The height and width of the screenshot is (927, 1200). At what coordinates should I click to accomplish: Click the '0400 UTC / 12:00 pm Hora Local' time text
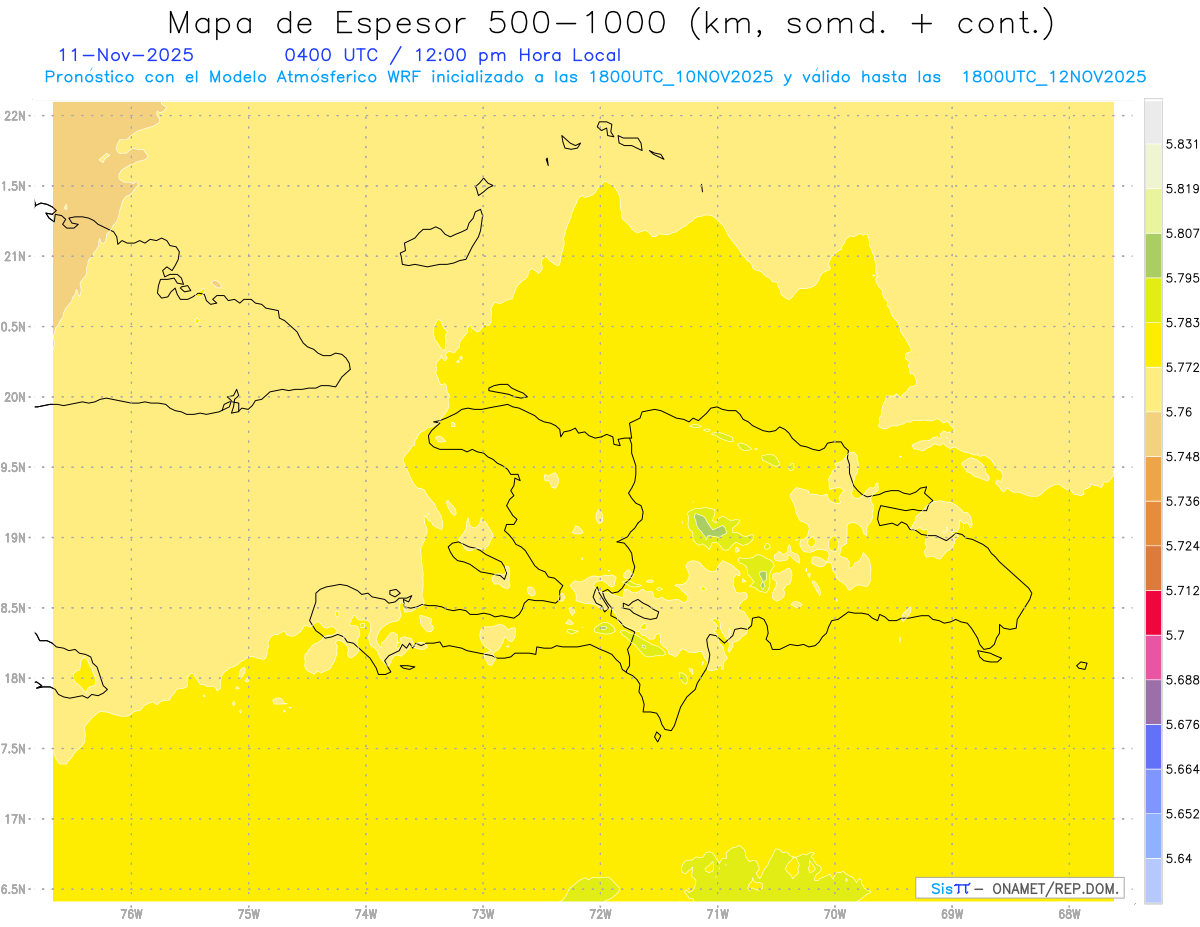(x=453, y=56)
